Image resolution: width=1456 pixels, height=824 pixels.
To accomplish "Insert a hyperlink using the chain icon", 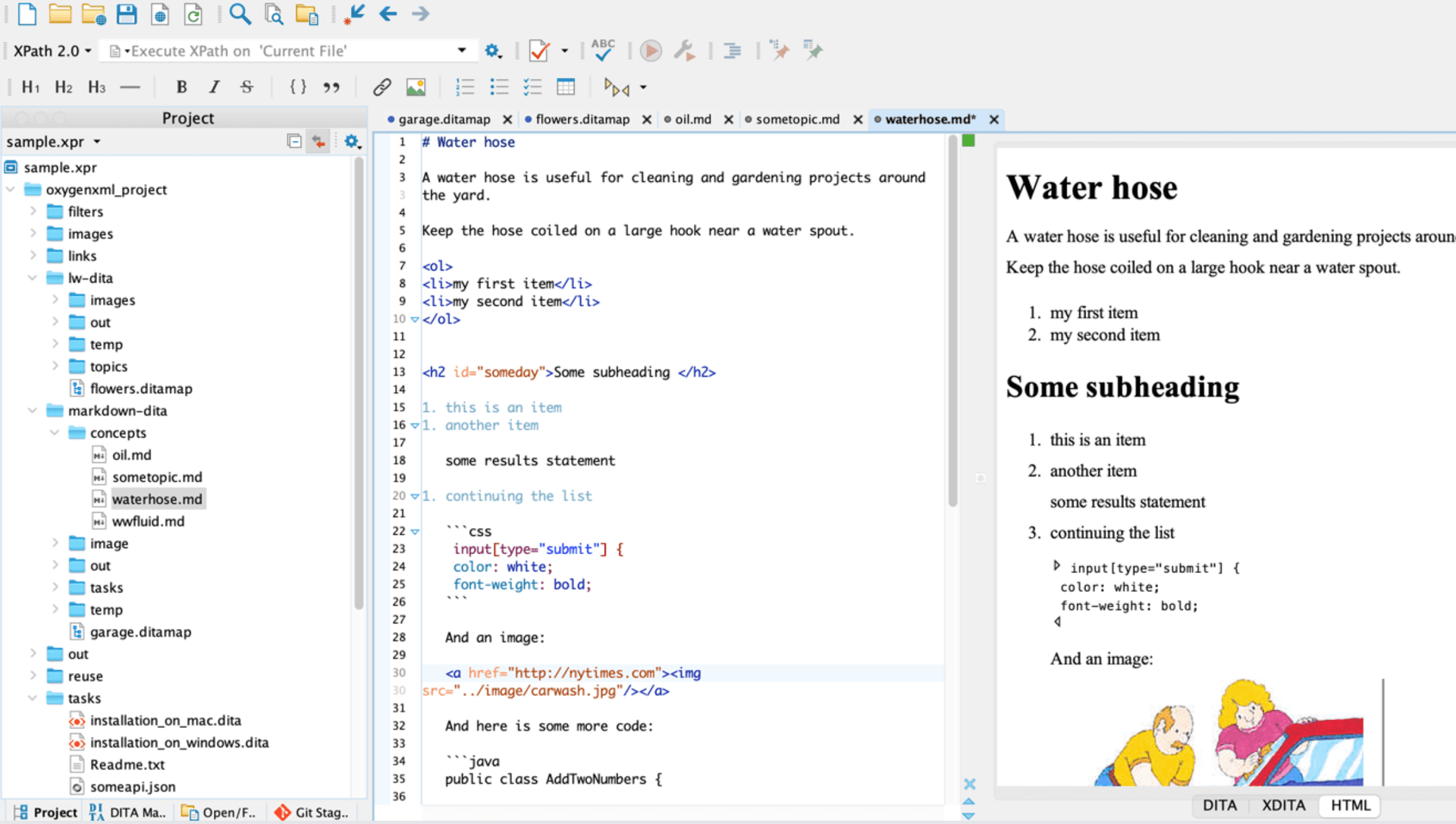I will [381, 86].
